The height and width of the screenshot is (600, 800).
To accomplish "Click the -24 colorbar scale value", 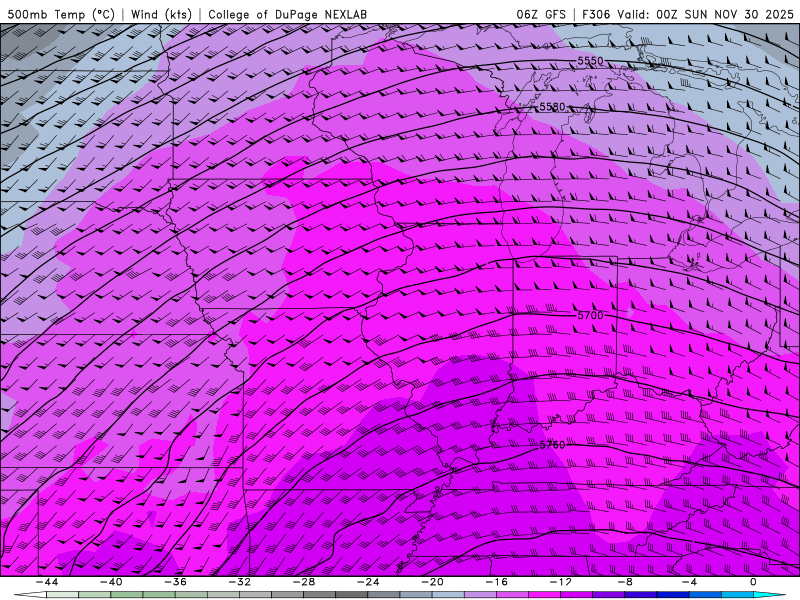I will pyautogui.click(x=368, y=582).
